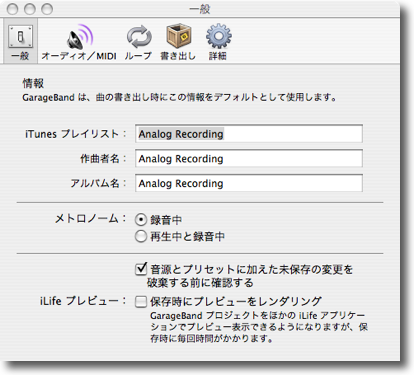This screenshot has height=375, width=414.
Task: Open the 書き出し export crate icon pane
Action: pyautogui.click(x=178, y=42)
